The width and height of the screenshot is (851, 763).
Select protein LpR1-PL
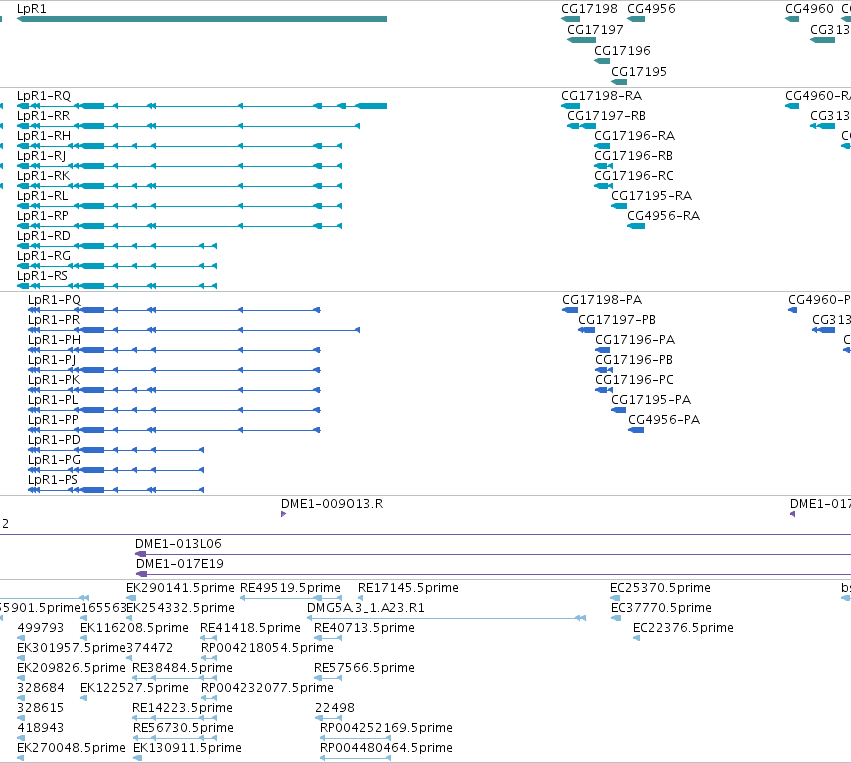[174, 410]
